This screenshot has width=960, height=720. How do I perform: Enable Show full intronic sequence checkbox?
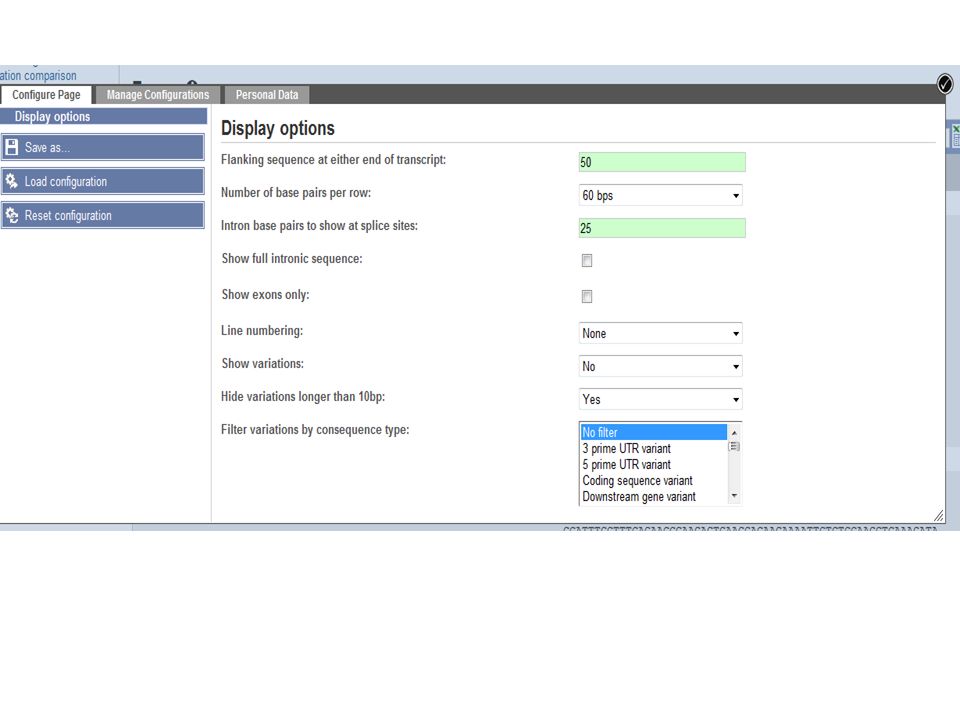click(587, 260)
